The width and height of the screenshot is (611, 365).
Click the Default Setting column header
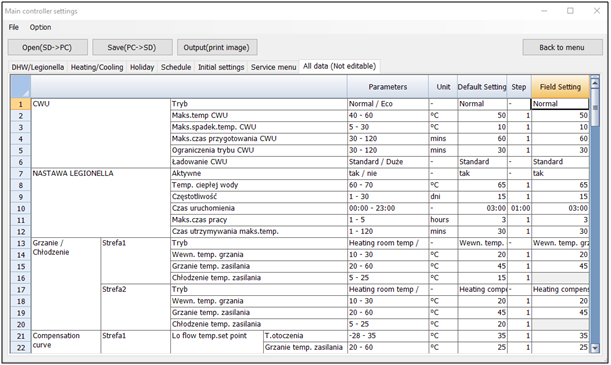pos(482,87)
